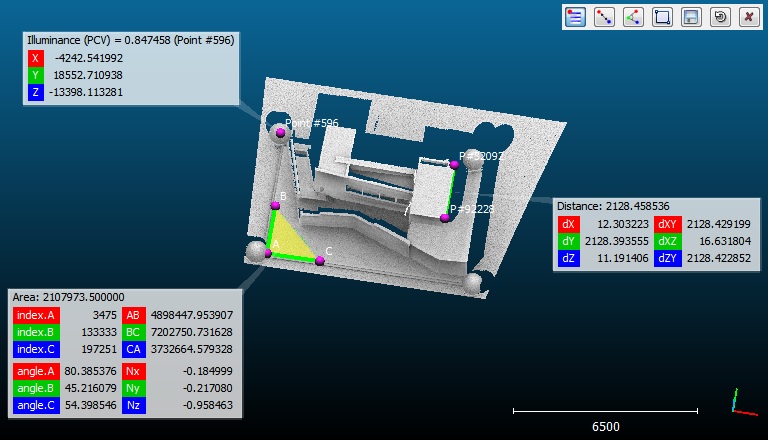Click the picked point marker P#92228
This screenshot has height=440, width=768.
pyautogui.click(x=445, y=218)
